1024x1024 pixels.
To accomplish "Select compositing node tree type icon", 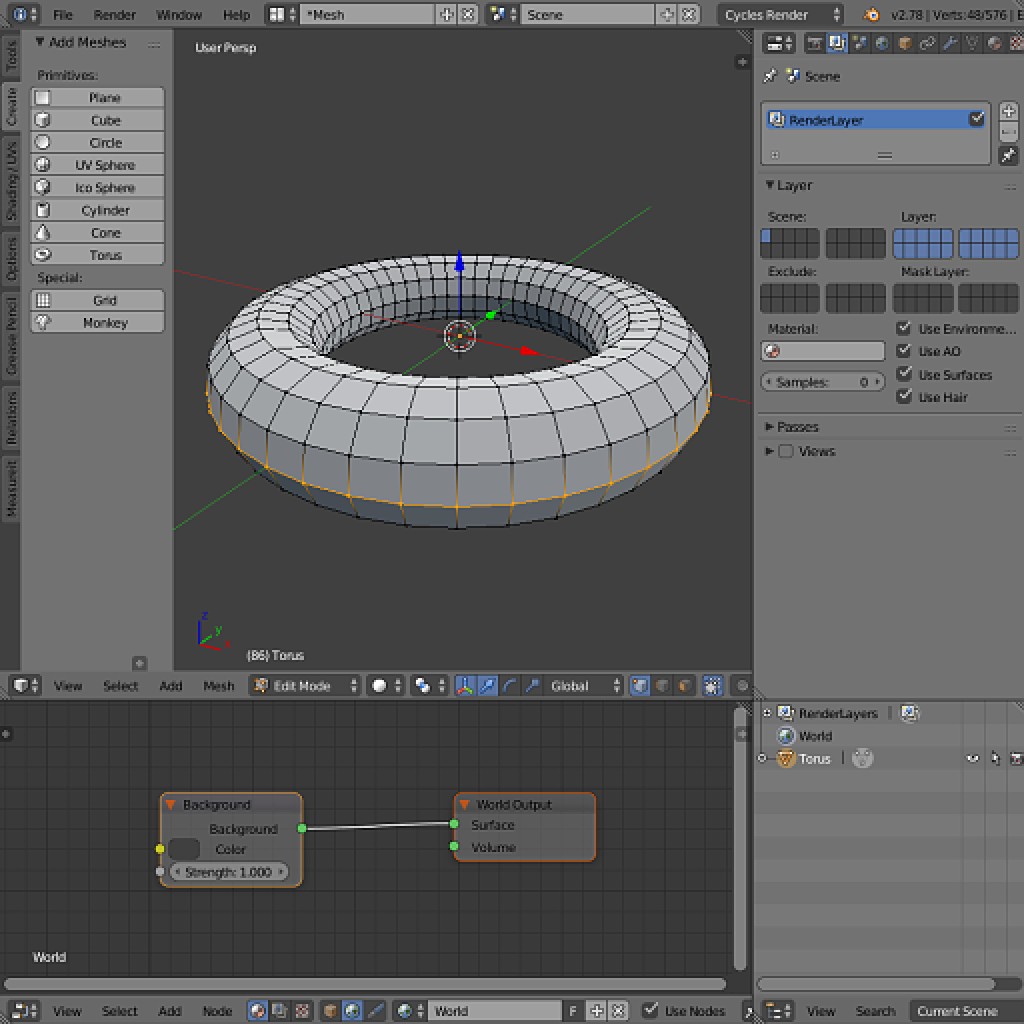I will 279,1011.
